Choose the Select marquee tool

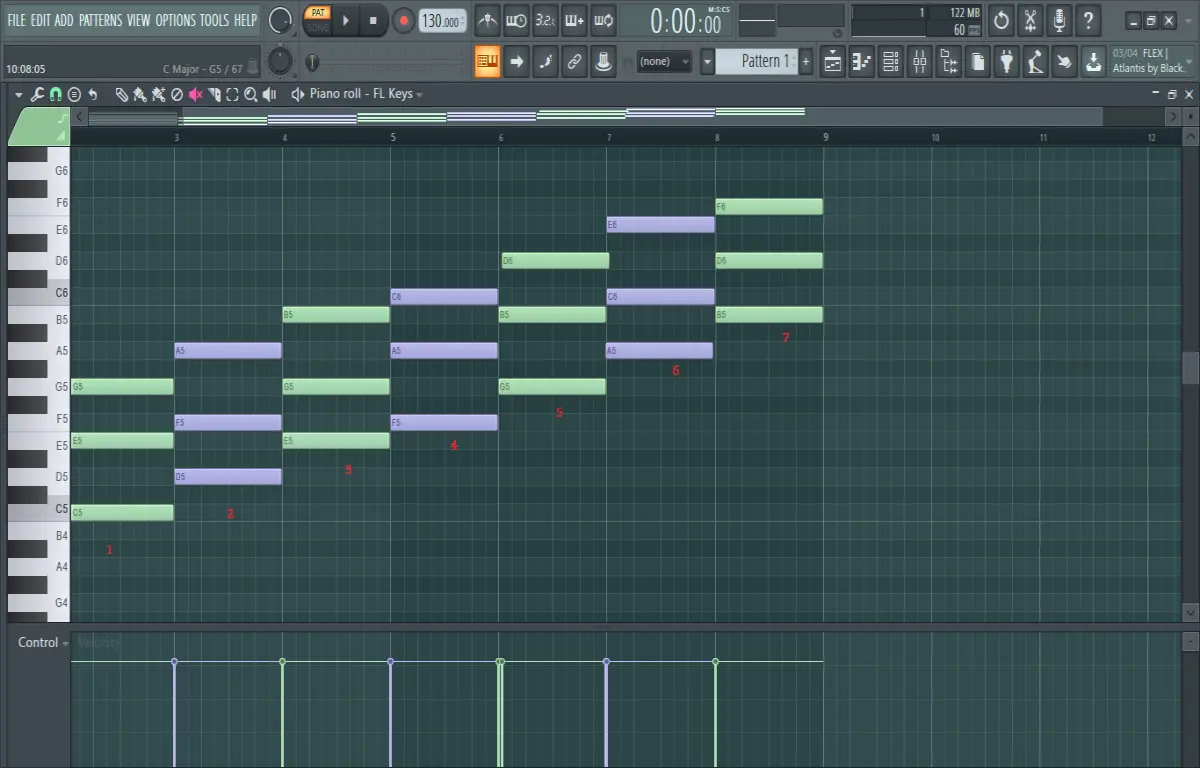point(232,94)
